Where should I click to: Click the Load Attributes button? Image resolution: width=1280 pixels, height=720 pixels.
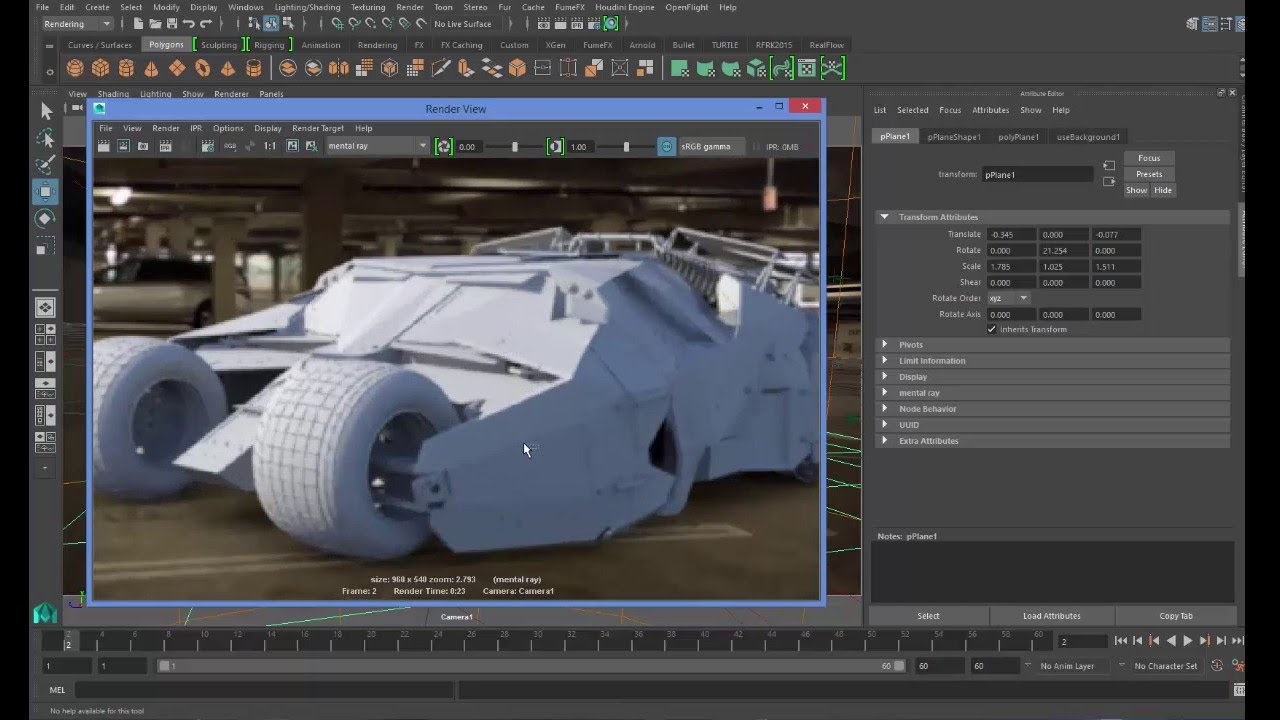click(1052, 616)
